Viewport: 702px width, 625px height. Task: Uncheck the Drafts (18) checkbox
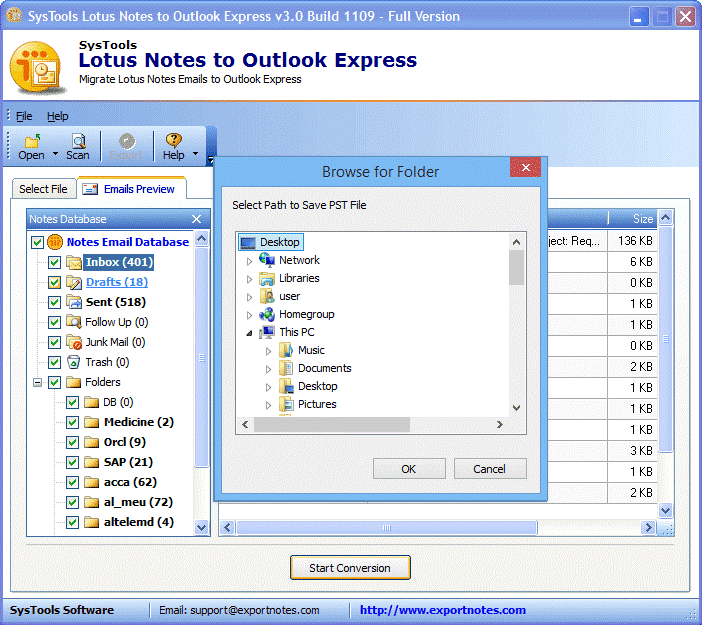tap(54, 283)
